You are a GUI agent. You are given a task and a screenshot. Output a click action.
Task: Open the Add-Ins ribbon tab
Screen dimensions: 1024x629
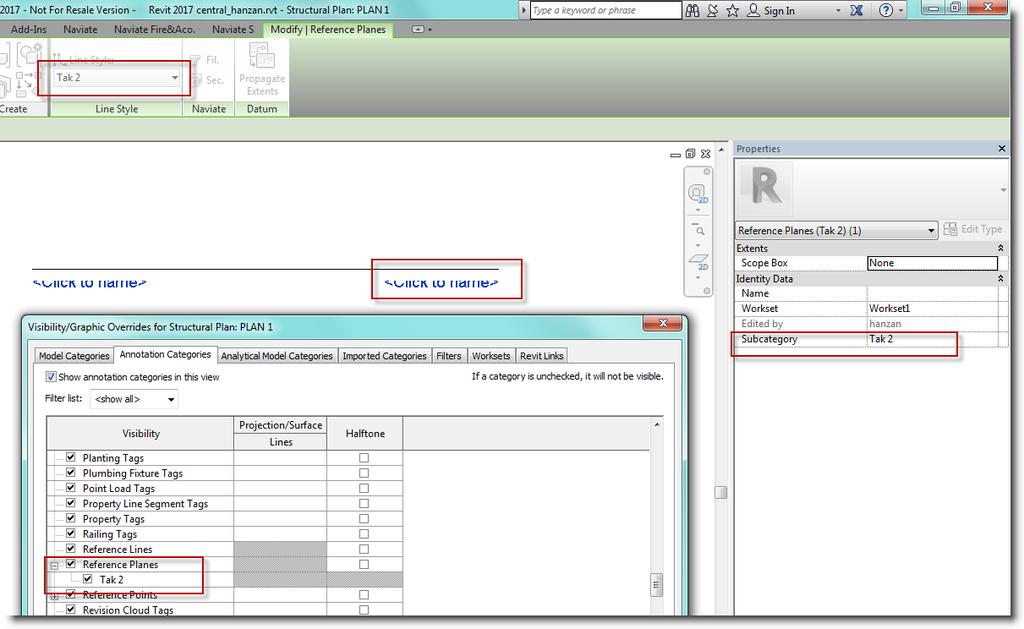pos(29,29)
